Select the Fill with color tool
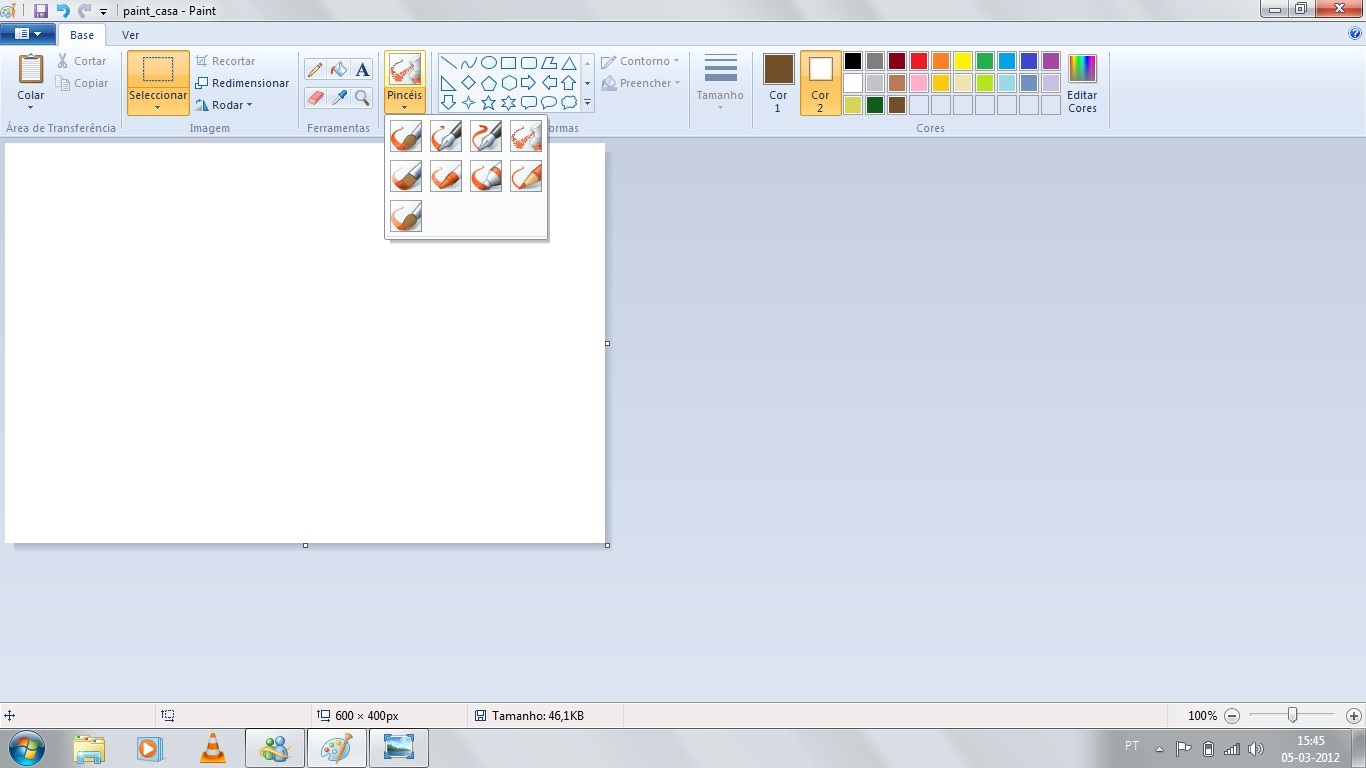Viewport: 1366px width, 768px height. click(x=338, y=70)
